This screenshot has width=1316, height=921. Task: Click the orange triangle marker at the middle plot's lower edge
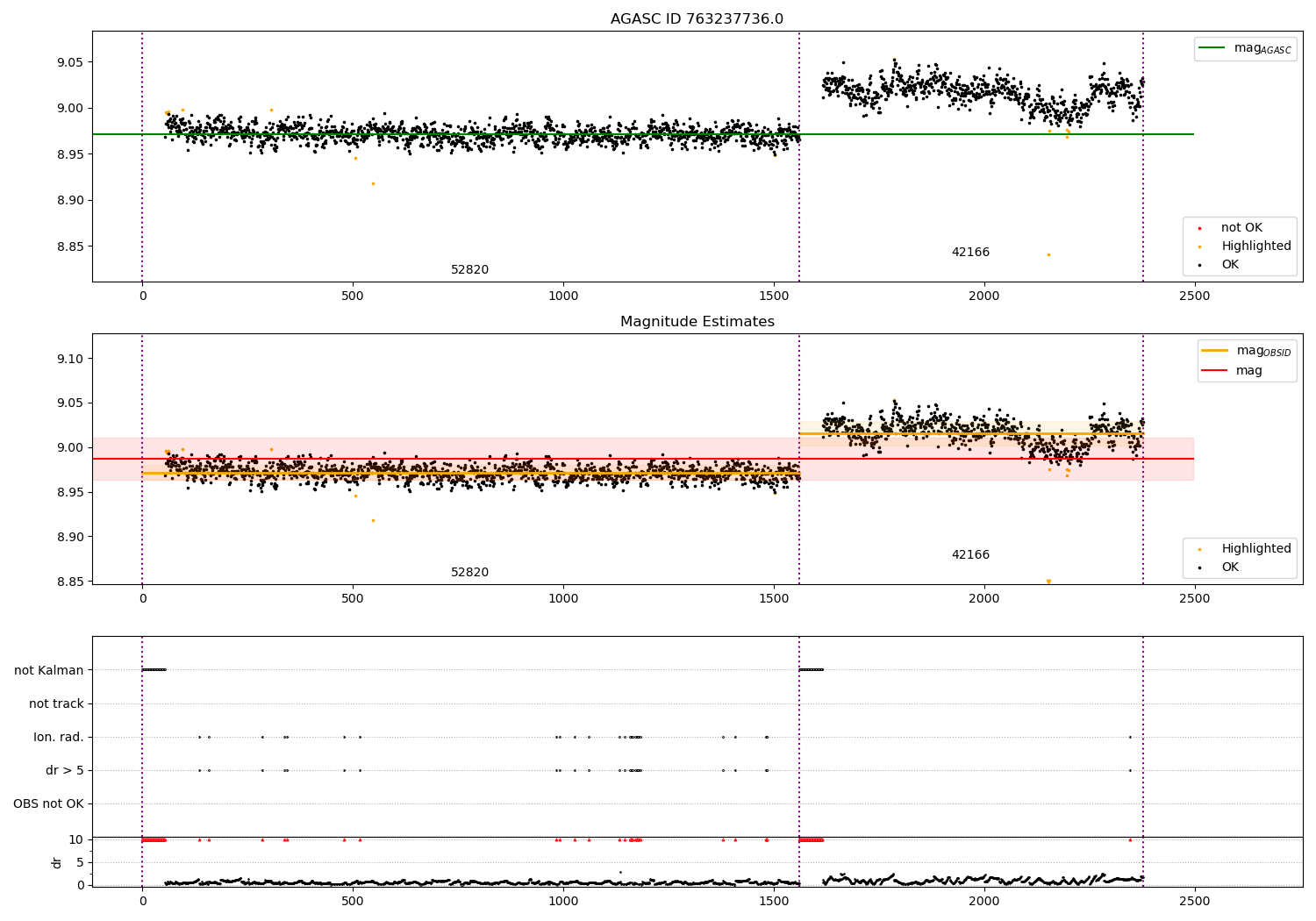(1048, 581)
